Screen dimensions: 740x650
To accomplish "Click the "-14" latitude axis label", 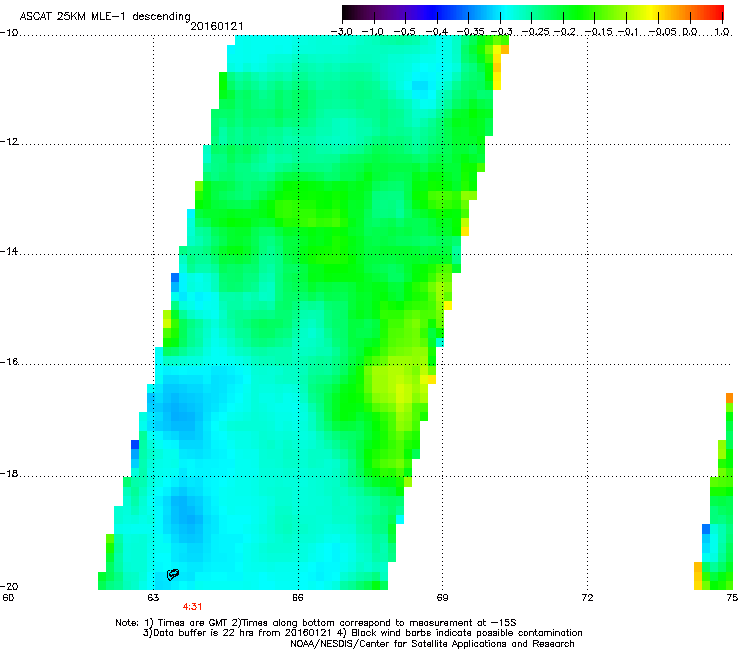I will [x=9, y=251].
